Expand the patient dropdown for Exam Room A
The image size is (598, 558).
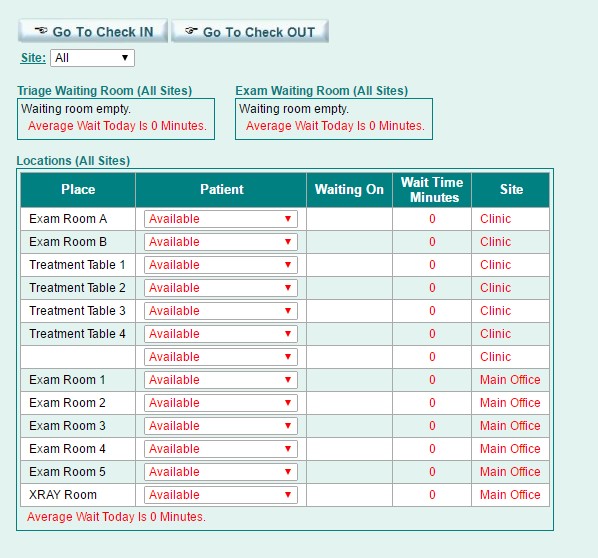click(x=221, y=219)
